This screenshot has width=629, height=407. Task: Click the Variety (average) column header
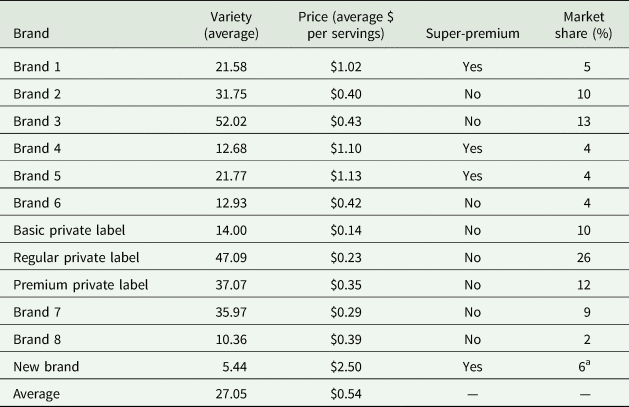click(231, 25)
